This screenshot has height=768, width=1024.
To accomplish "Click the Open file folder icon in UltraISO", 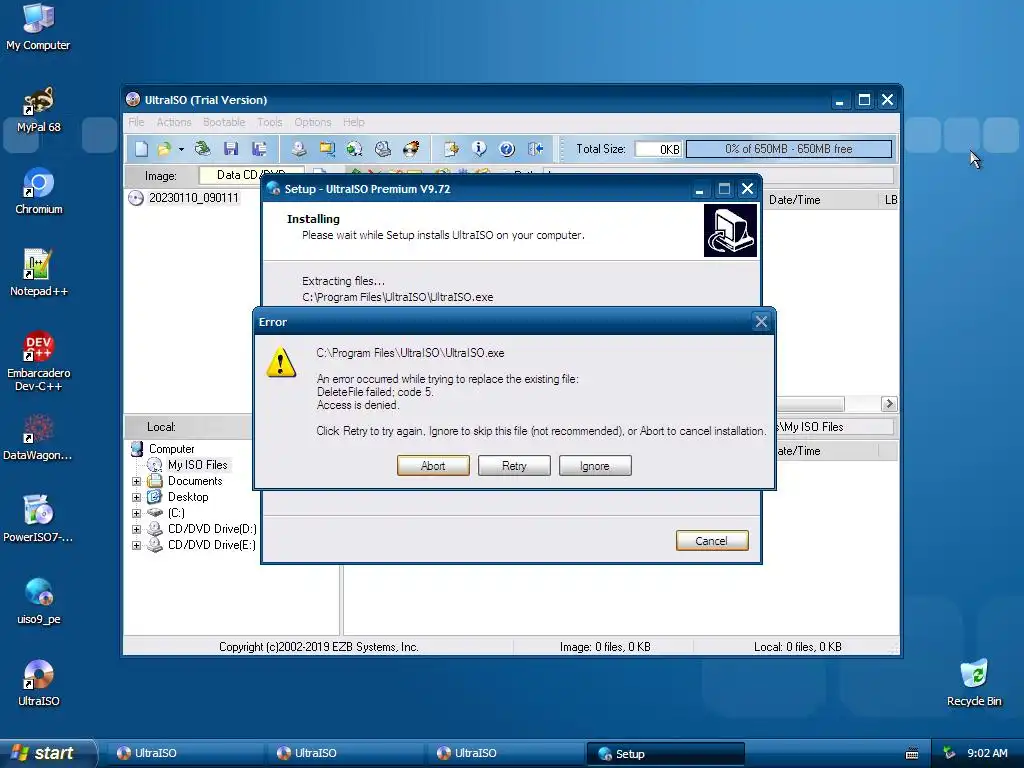I will pyautogui.click(x=164, y=149).
